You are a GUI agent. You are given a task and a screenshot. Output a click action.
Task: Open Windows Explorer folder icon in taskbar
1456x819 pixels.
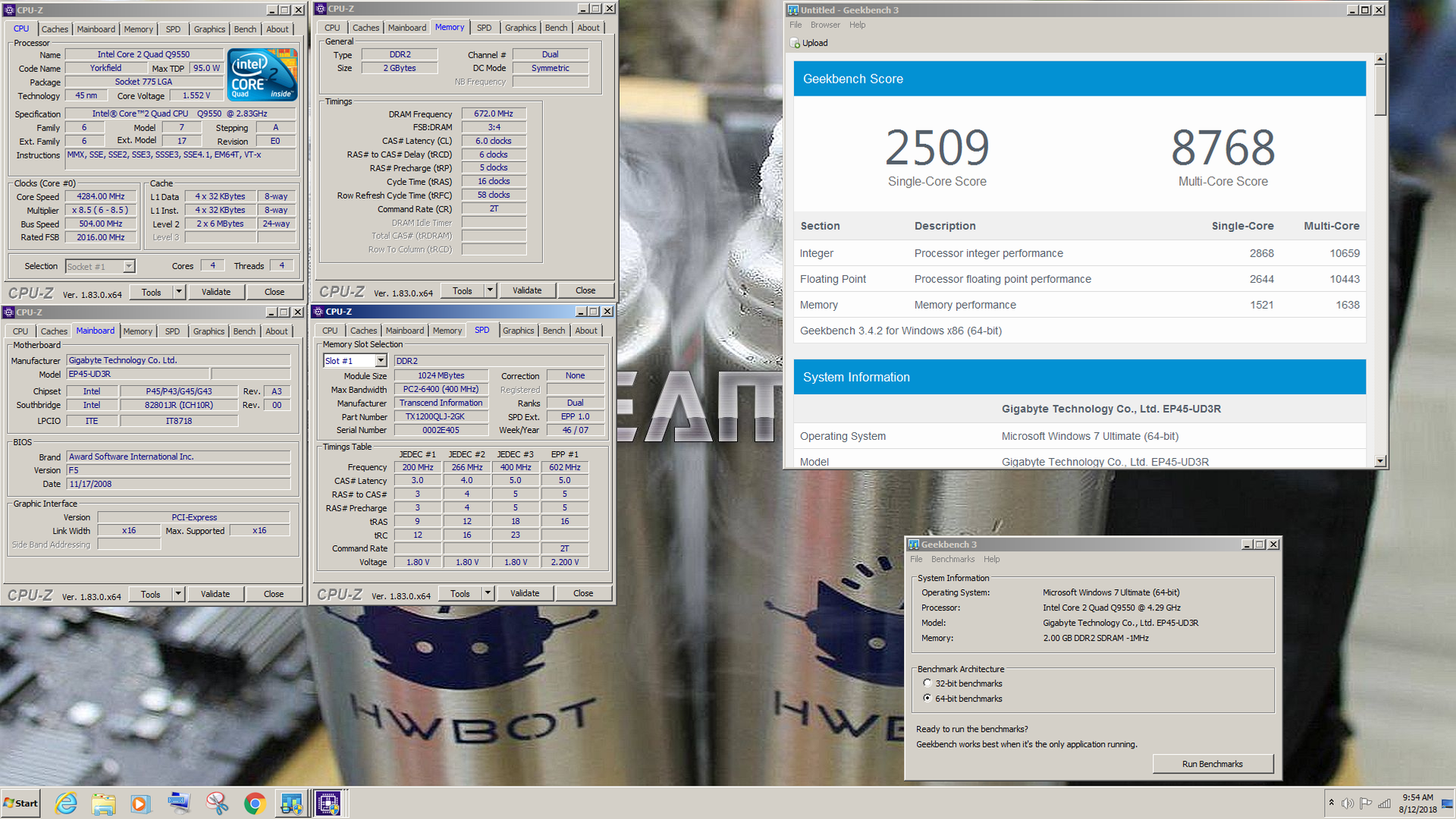[104, 803]
